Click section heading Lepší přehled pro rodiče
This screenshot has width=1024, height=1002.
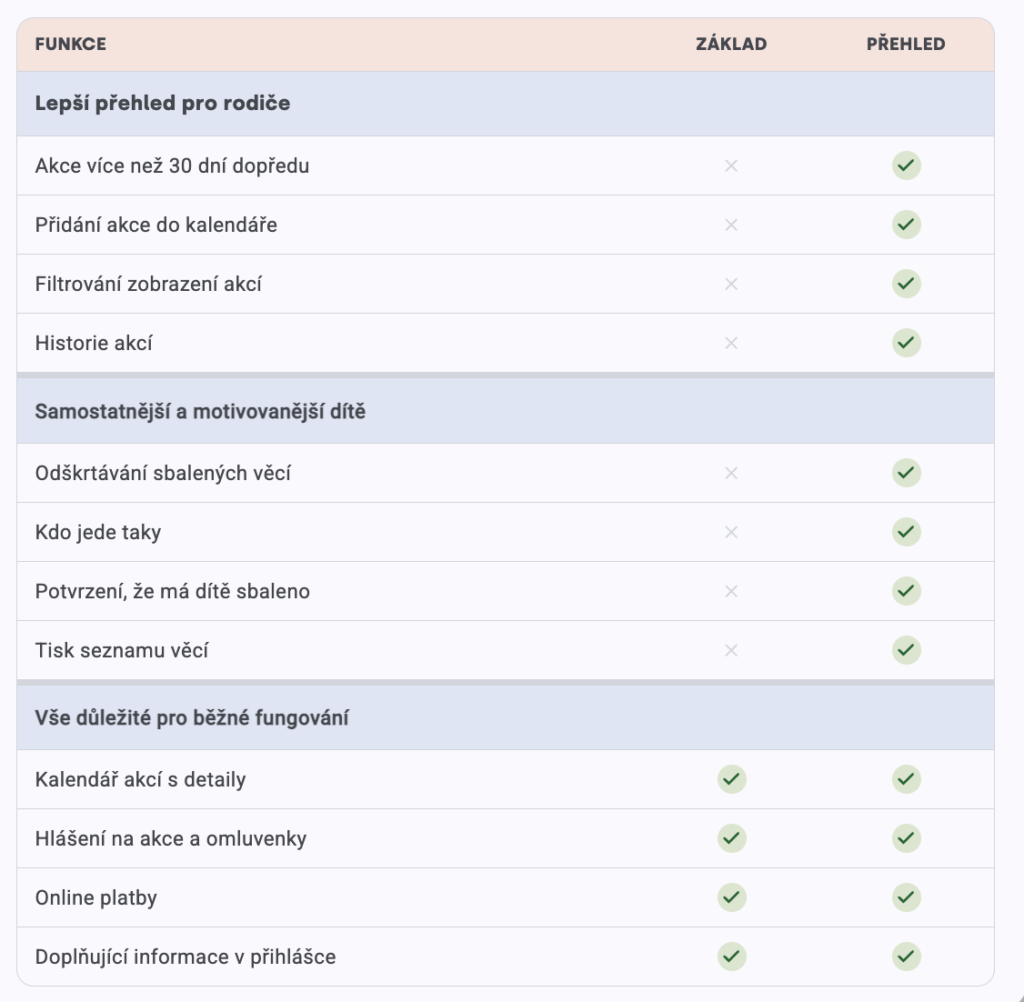(x=163, y=103)
